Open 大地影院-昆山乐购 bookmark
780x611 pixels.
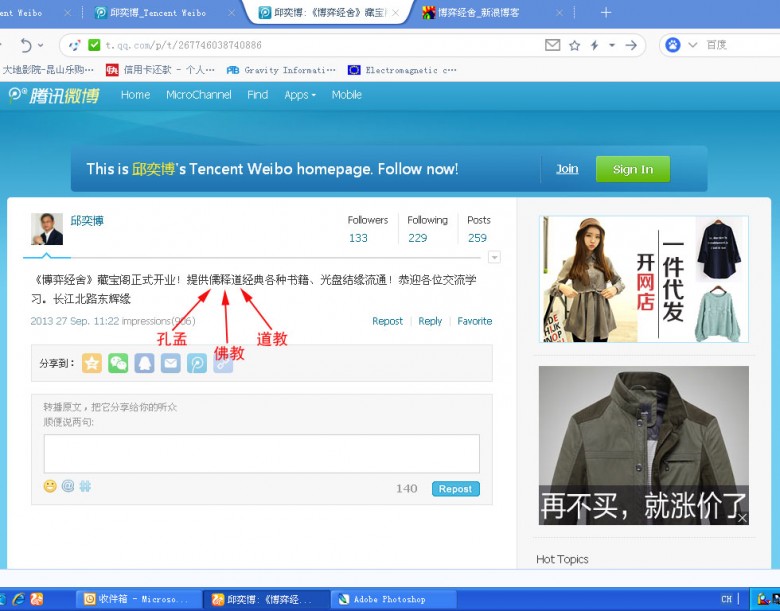point(48,70)
